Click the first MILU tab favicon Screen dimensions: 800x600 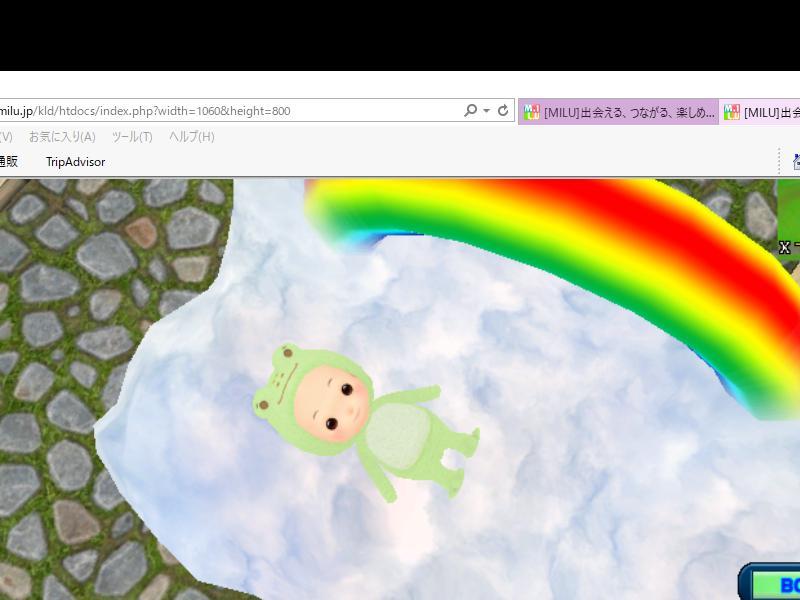532,113
